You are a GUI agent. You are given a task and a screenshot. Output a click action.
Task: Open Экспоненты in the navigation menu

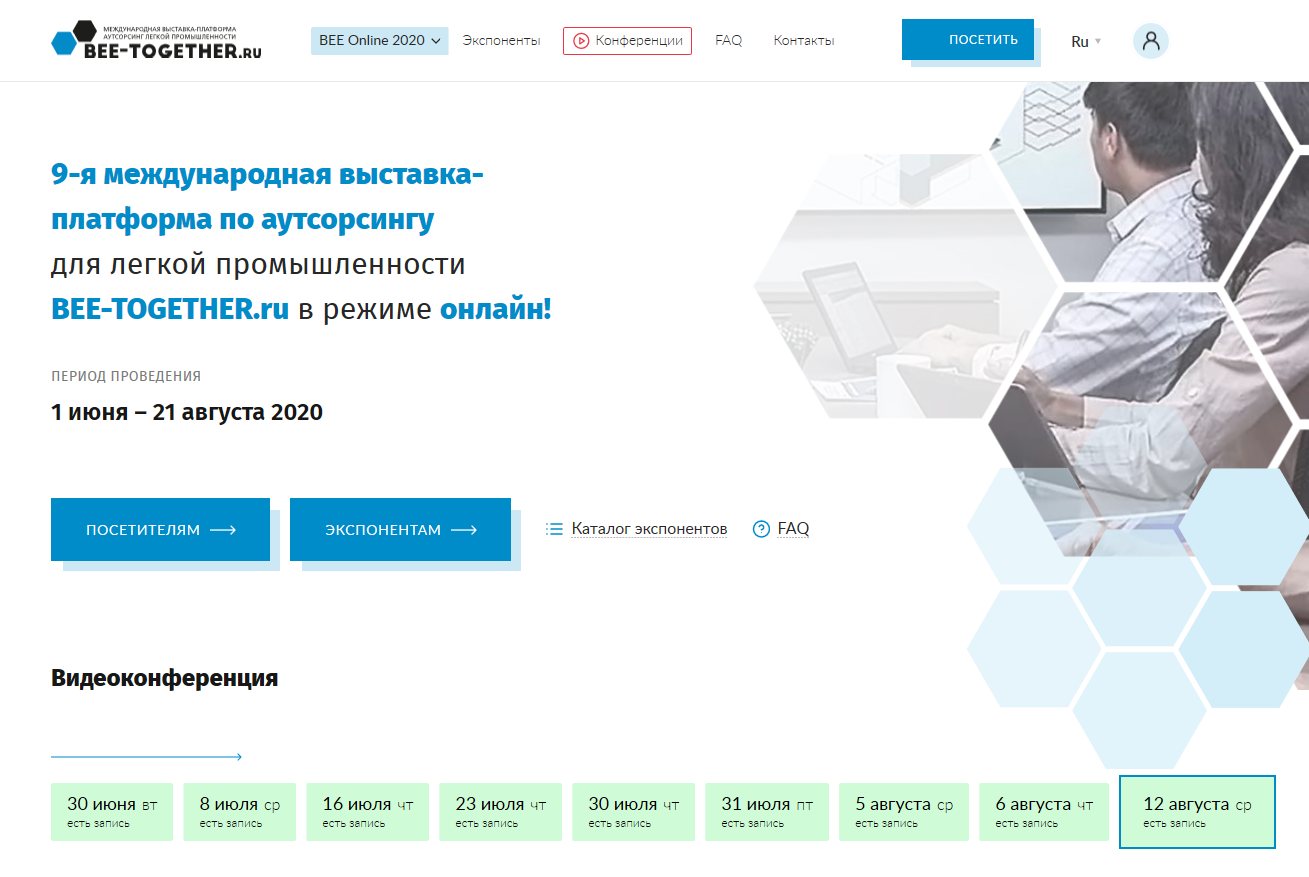tap(501, 41)
